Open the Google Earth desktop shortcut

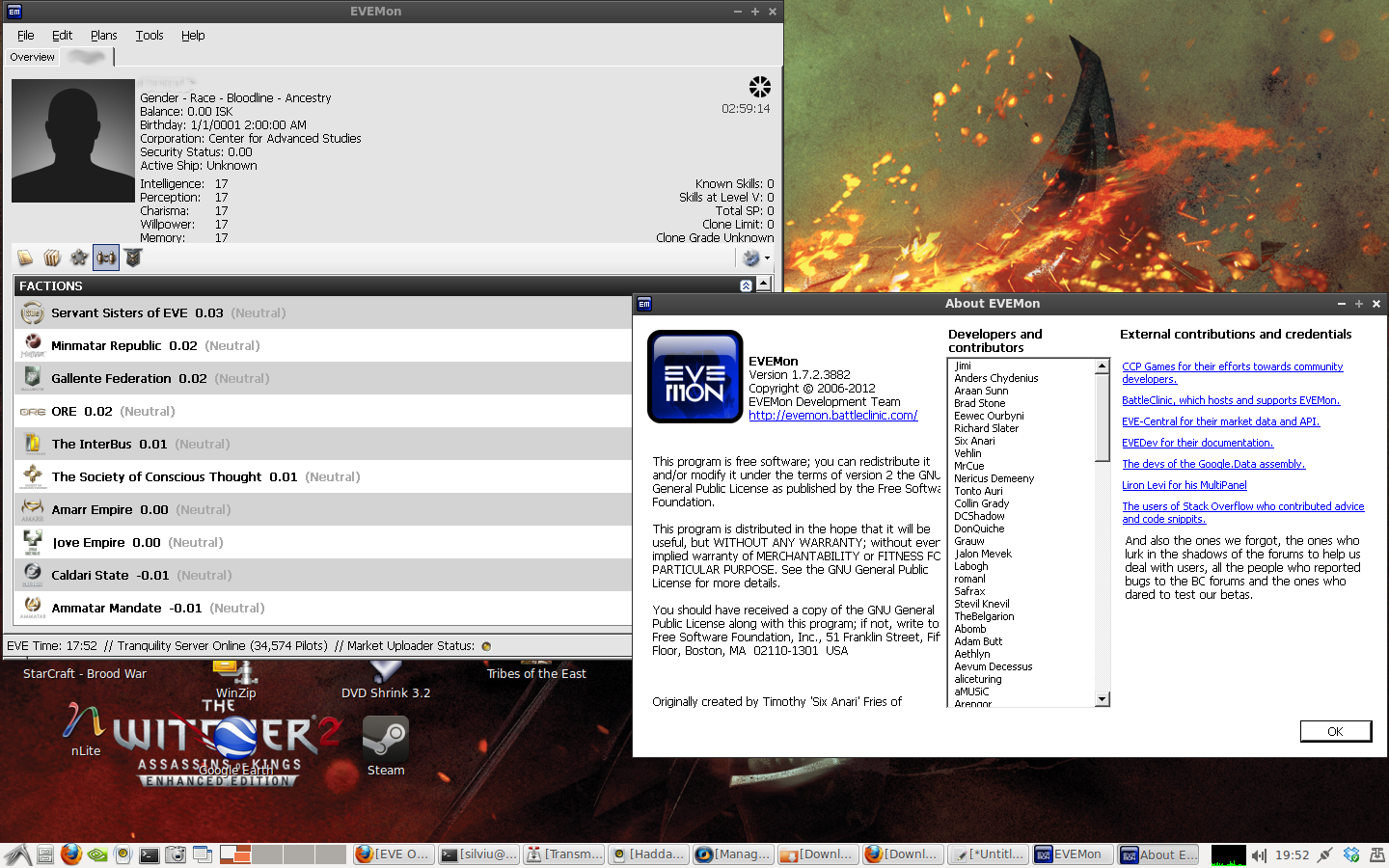[x=235, y=747]
